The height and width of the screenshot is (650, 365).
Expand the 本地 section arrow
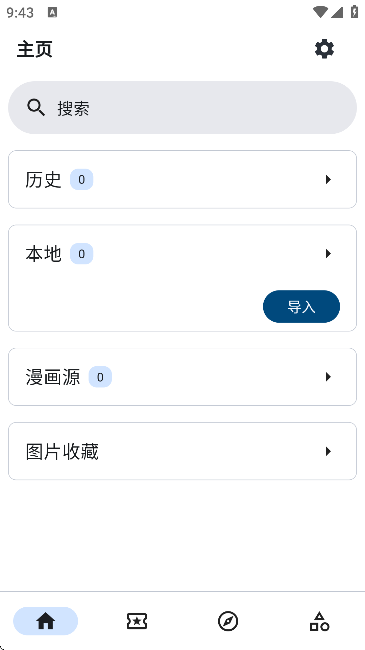click(328, 253)
